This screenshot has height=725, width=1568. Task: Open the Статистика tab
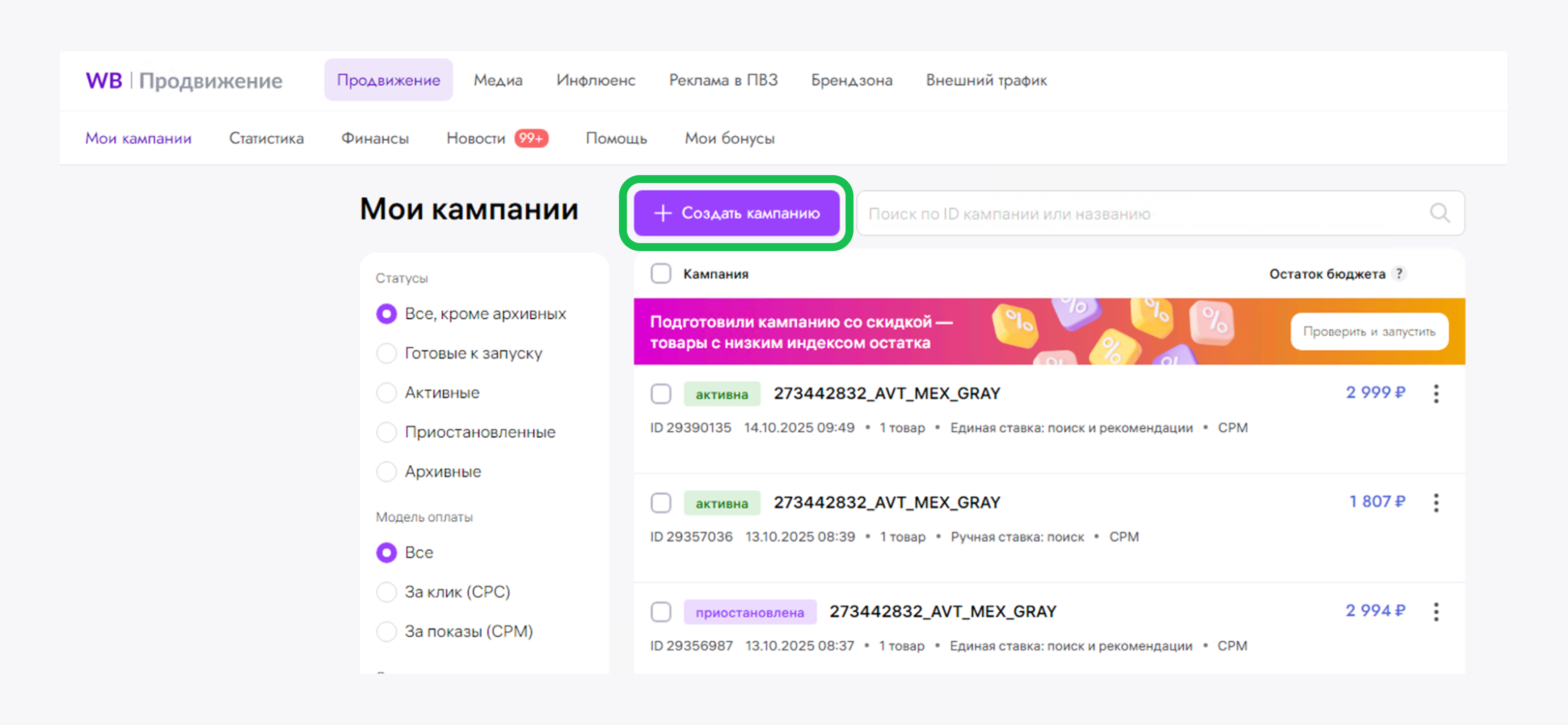[266, 139]
